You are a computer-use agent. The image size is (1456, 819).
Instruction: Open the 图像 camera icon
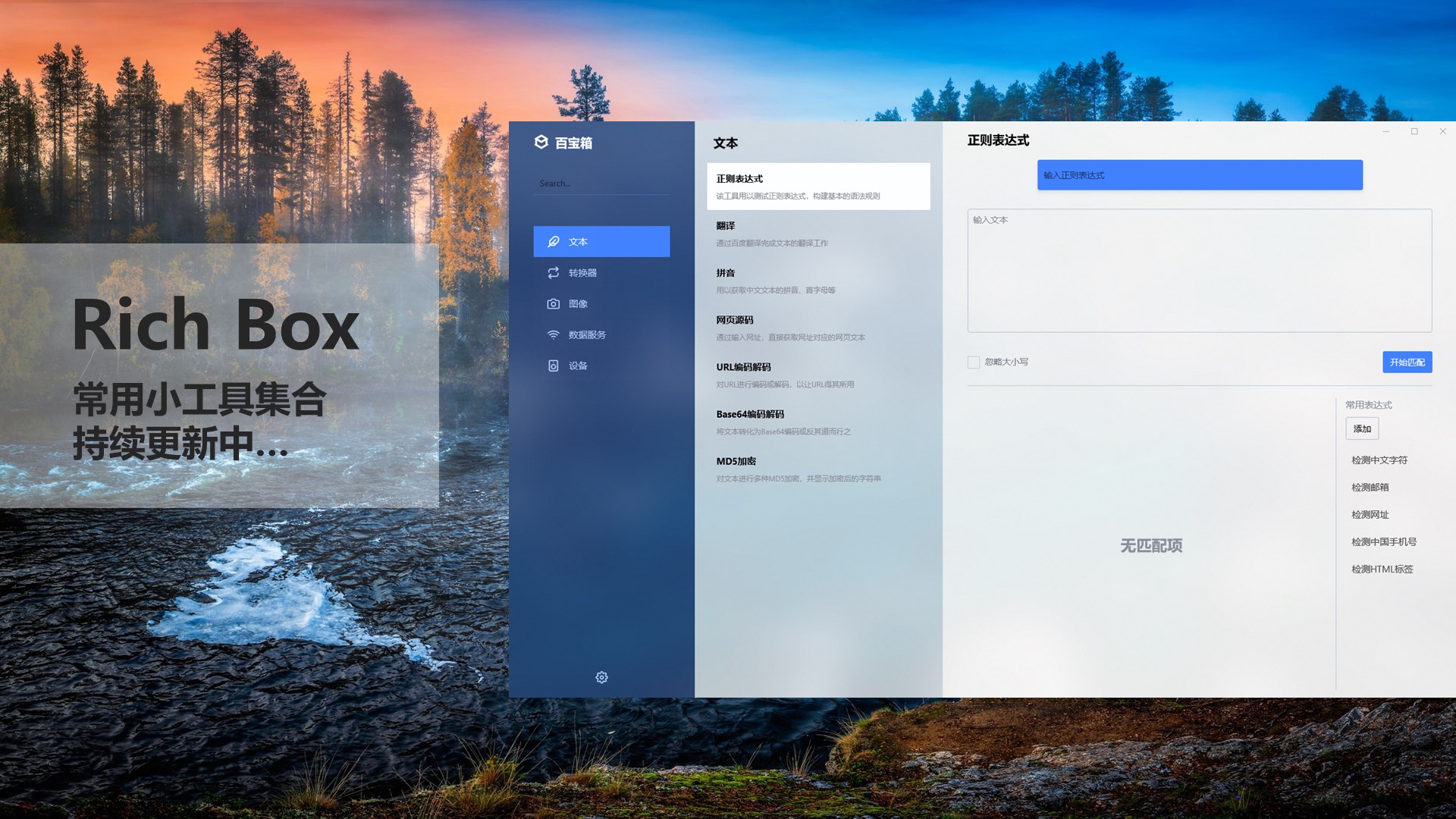point(554,303)
